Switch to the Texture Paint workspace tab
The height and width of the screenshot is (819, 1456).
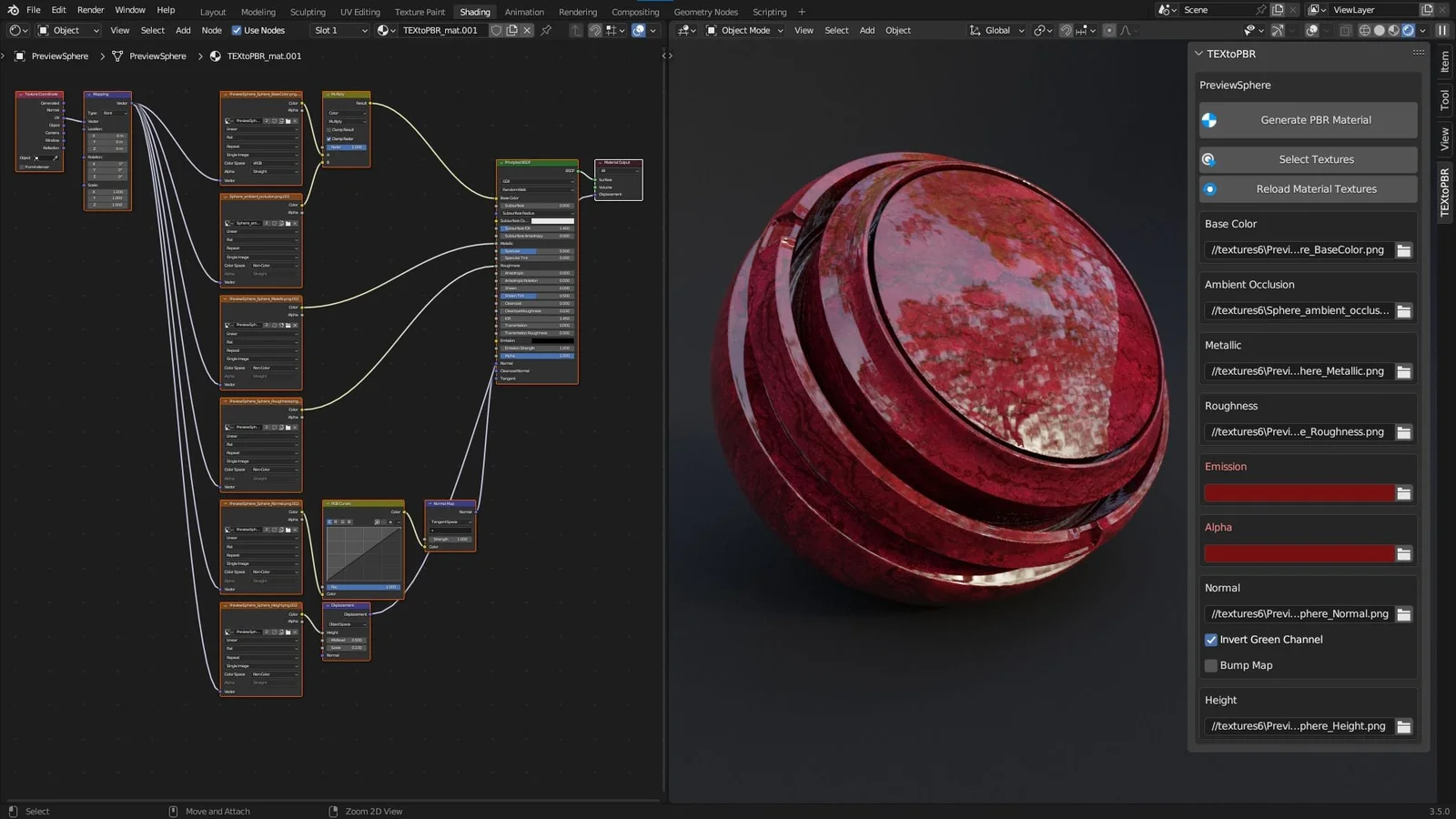pos(420,12)
